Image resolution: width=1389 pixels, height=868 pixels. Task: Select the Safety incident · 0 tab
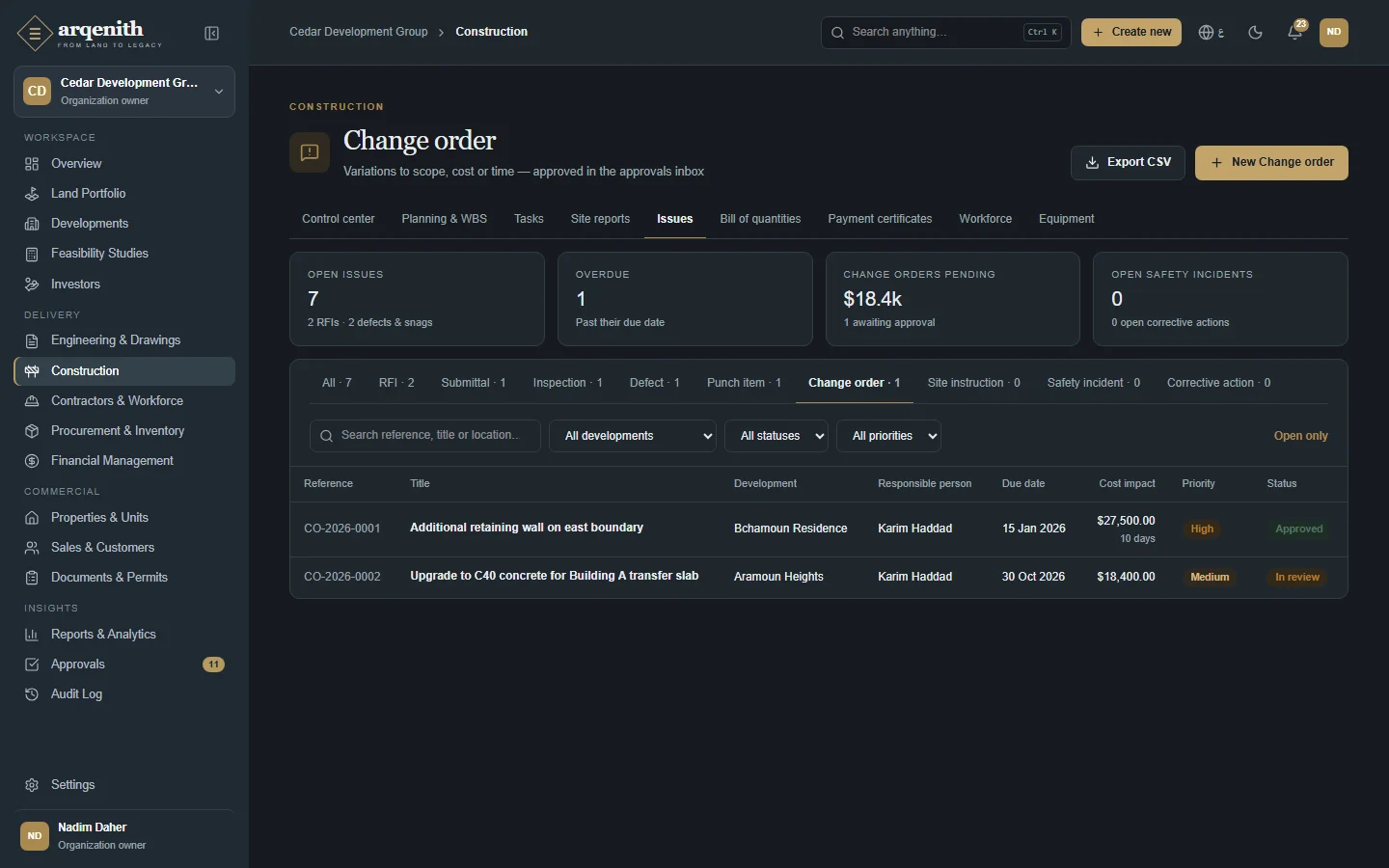(1094, 383)
